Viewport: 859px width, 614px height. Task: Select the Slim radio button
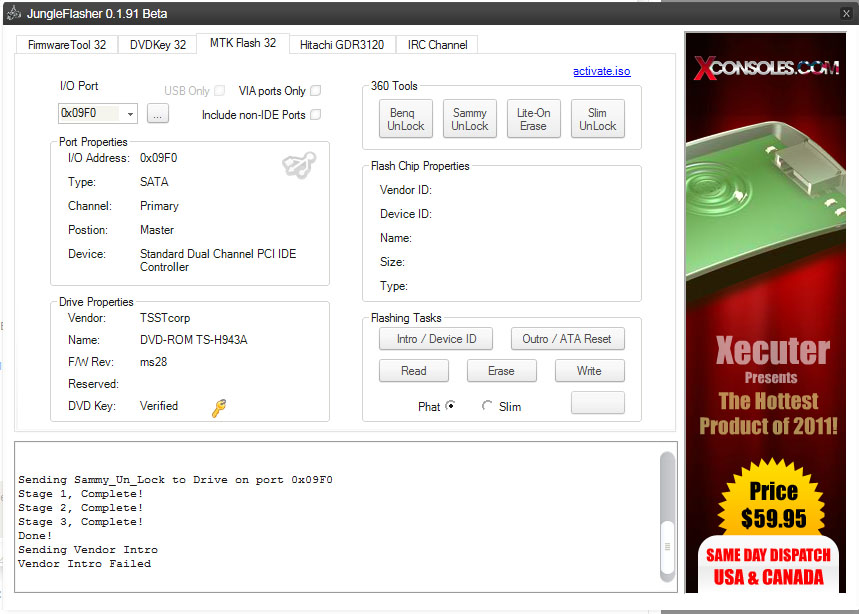(x=486, y=406)
